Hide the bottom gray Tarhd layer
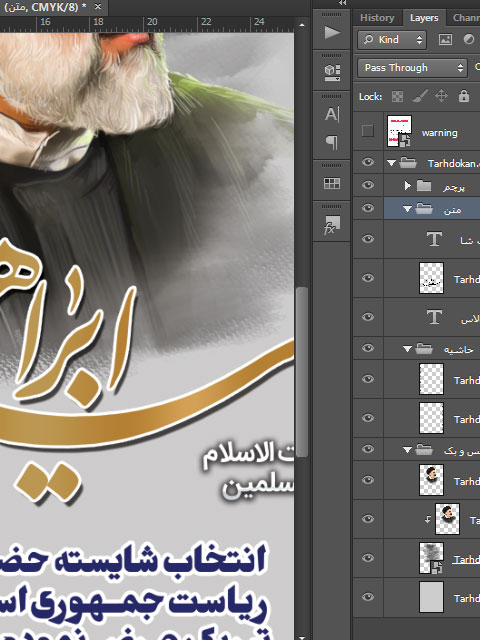The height and width of the screenshot is (640, 480). tap(368, 597)
